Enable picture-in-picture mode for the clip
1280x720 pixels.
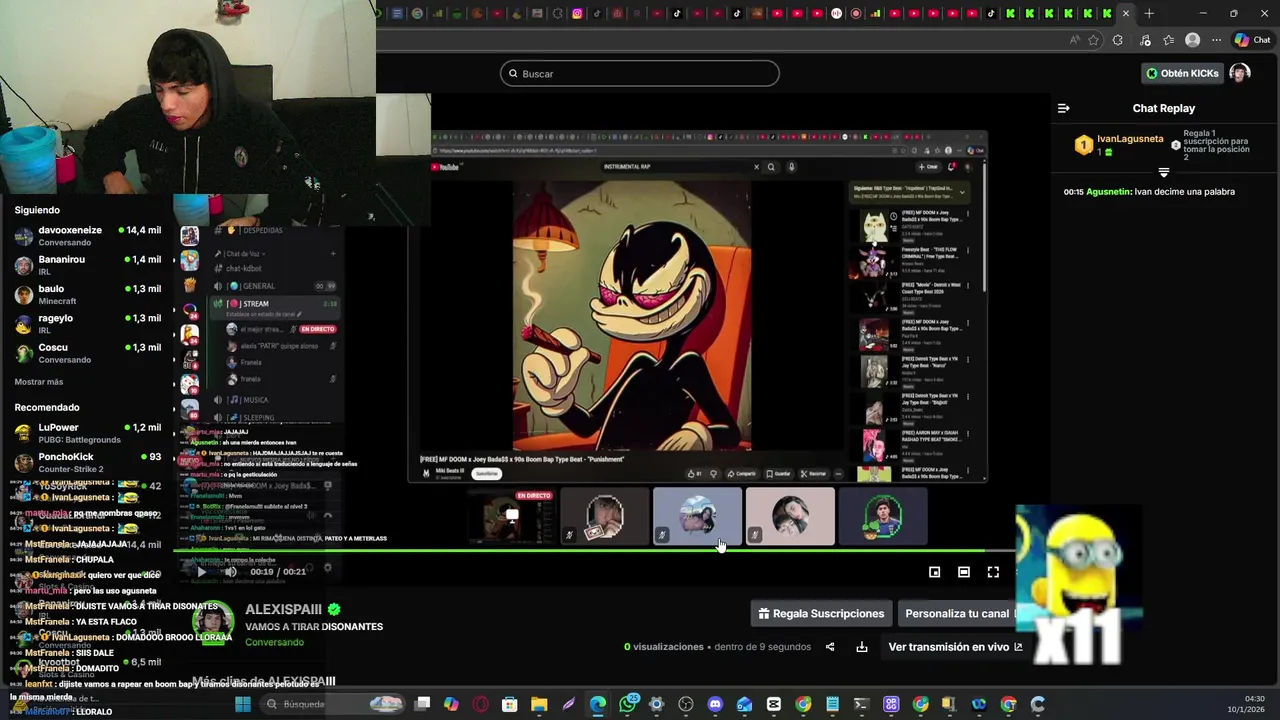tap(934, 572)
